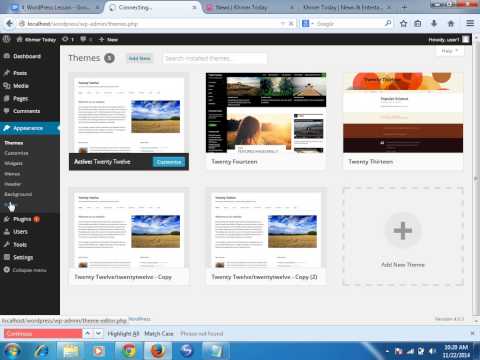The image size is (480, 360).
Task: Open Chrome from the taskbar
Action: coord(129,351)
